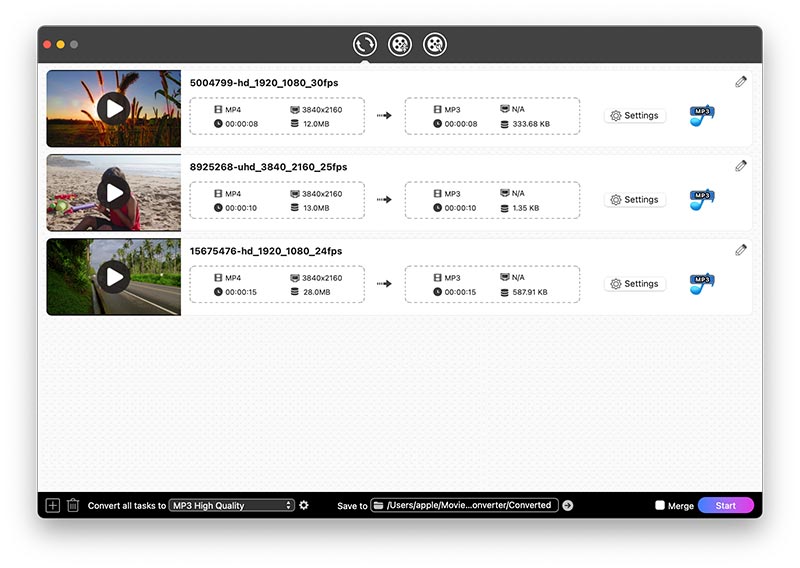Click the 28.0MB source size
This screenshot has height=568, width=800.
[x=317, y=292]
